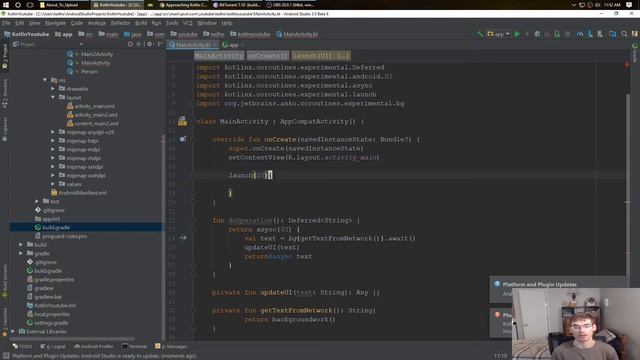640x360 pixels.
Task: Click the override gutter icon next to onCreate
Action: pos(182,139)
